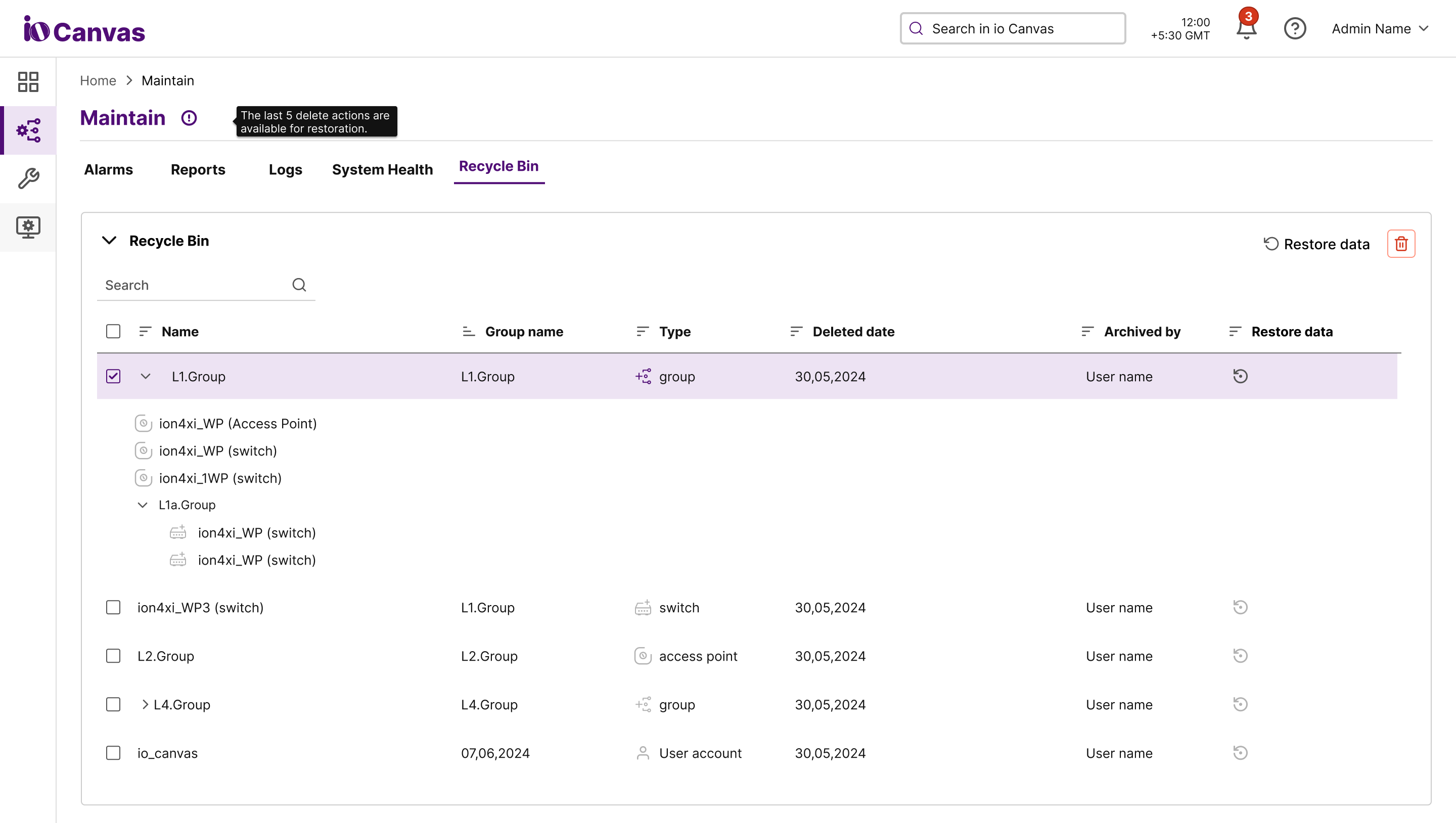The image size is (1456, 823).
Task: Select the wrench tools sidebar icon
Action: tap(28, 178)
